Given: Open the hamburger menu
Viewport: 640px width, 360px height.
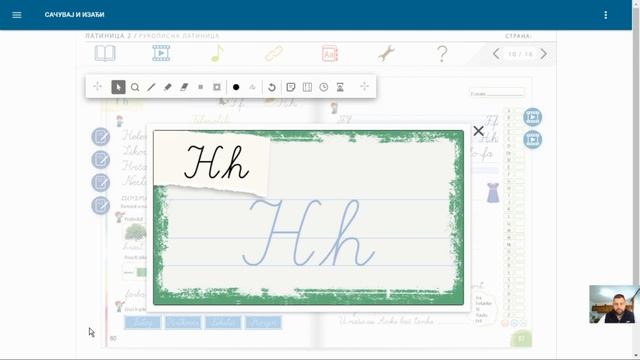Looking at the screenshot, I should tap(17, 15).
